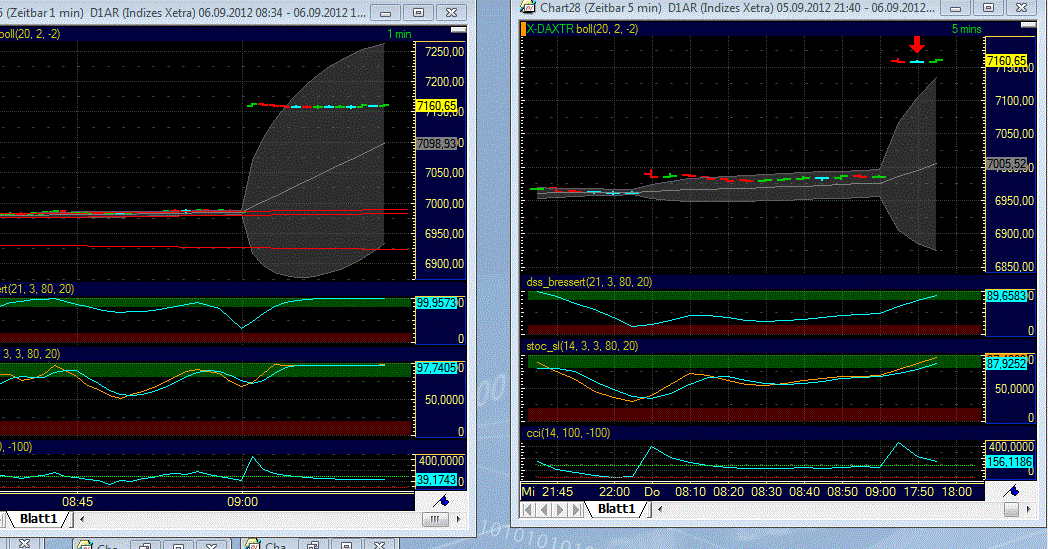This screenshot has height=549, width=1048.
Task: Click 1 min chart horizontal scrollbar thumb
Action: pos(435,519)
